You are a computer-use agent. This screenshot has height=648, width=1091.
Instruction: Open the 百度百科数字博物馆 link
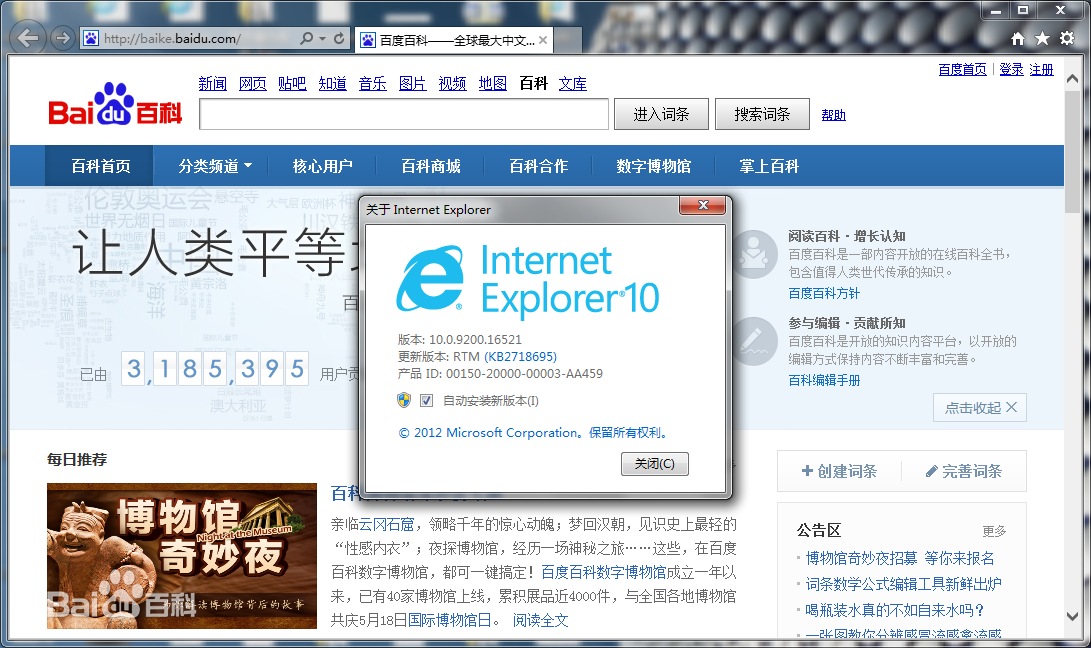point(604,572)
